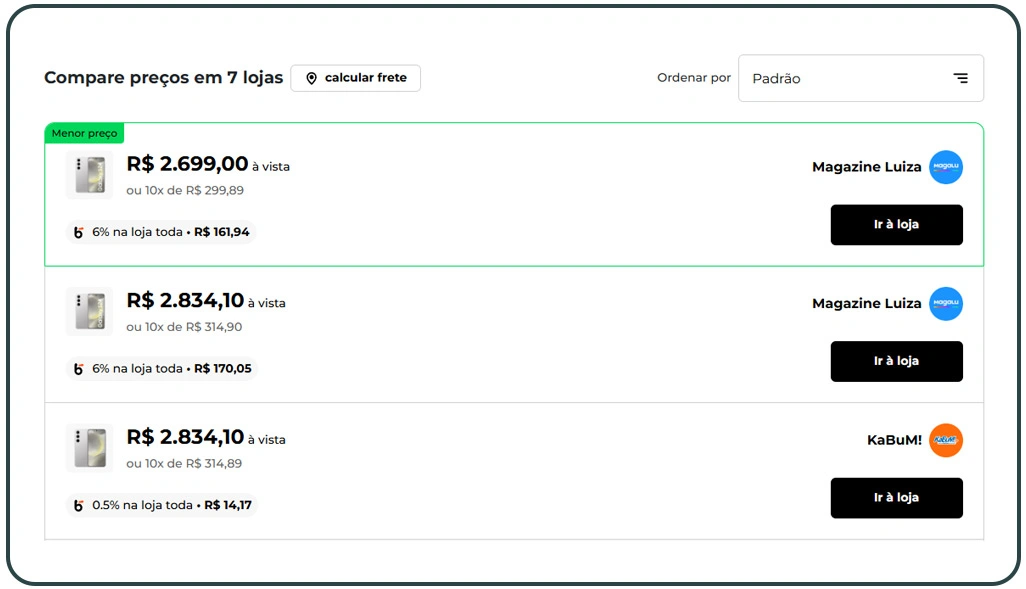The image size is (1026, 589).
Task: Click Ir à loja on the KaBuM! offer
Action: (x=896, y=498)
